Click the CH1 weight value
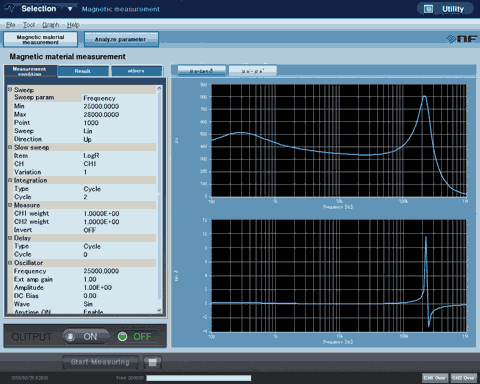Screen dimensions: 480x384 [x=101, y=213]
